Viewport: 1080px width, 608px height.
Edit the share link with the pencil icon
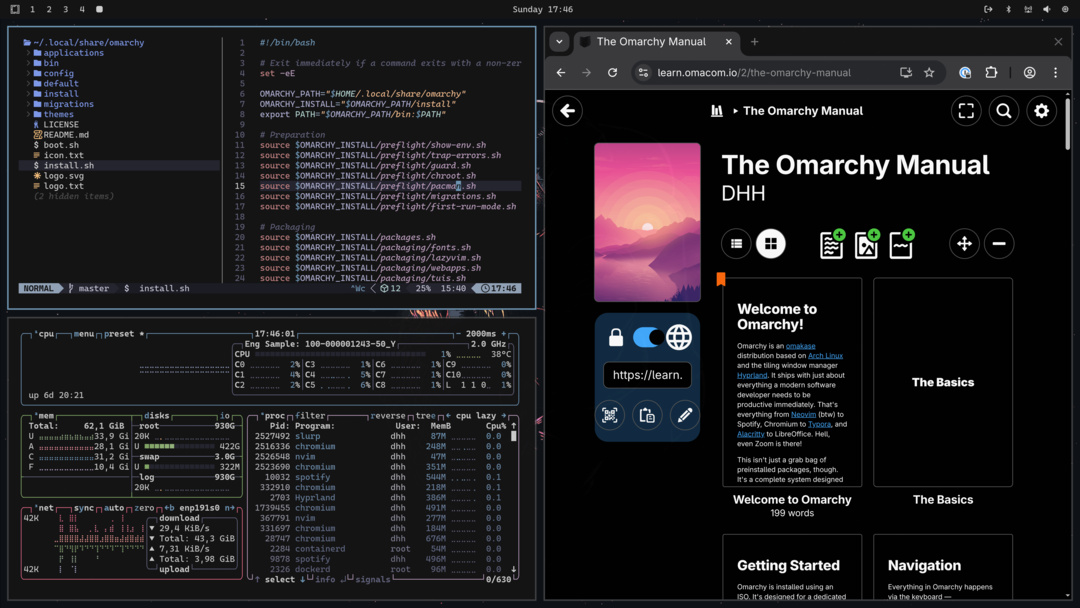pos(684,416)
